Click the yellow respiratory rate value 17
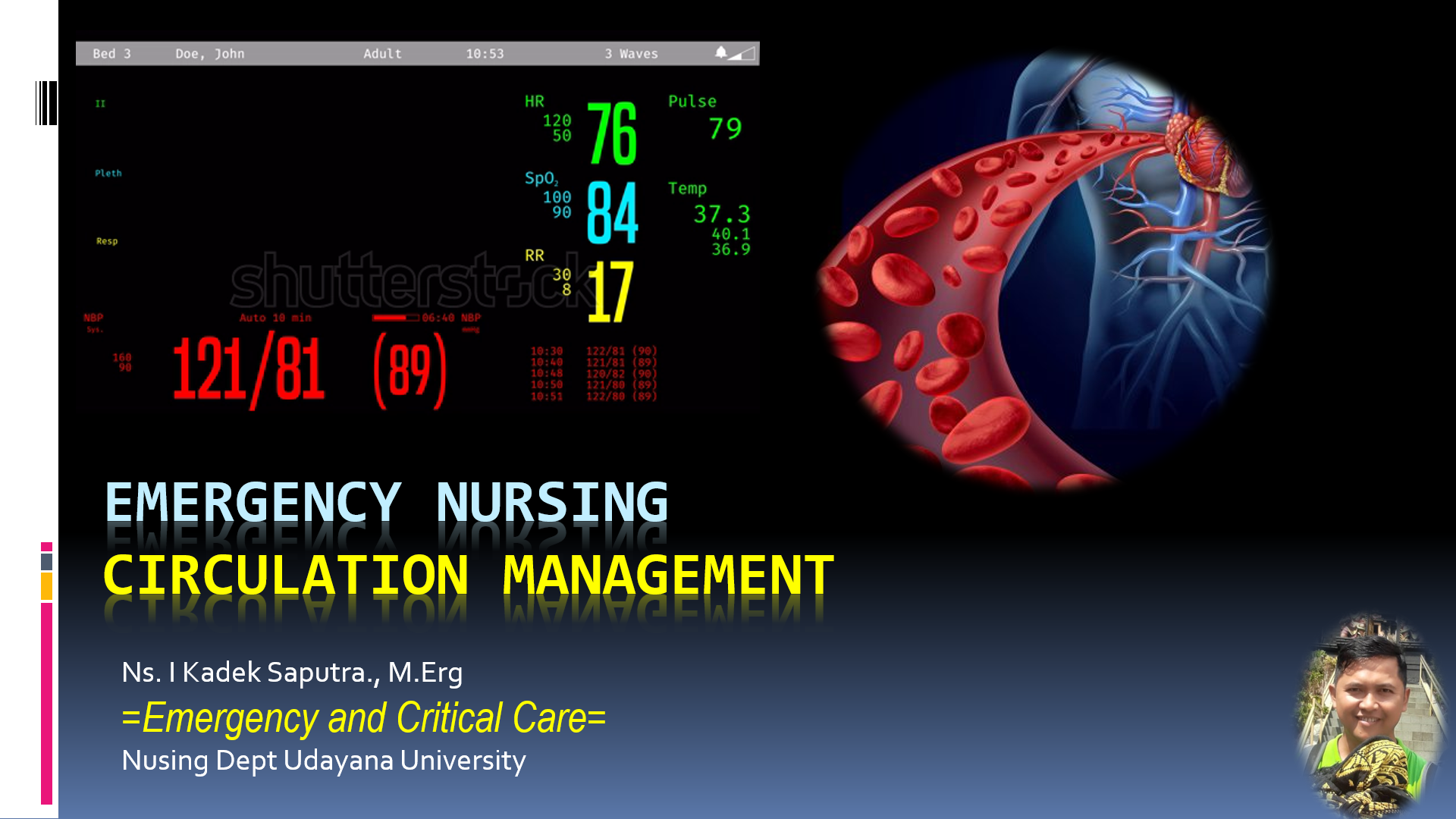 click(610, 293)
